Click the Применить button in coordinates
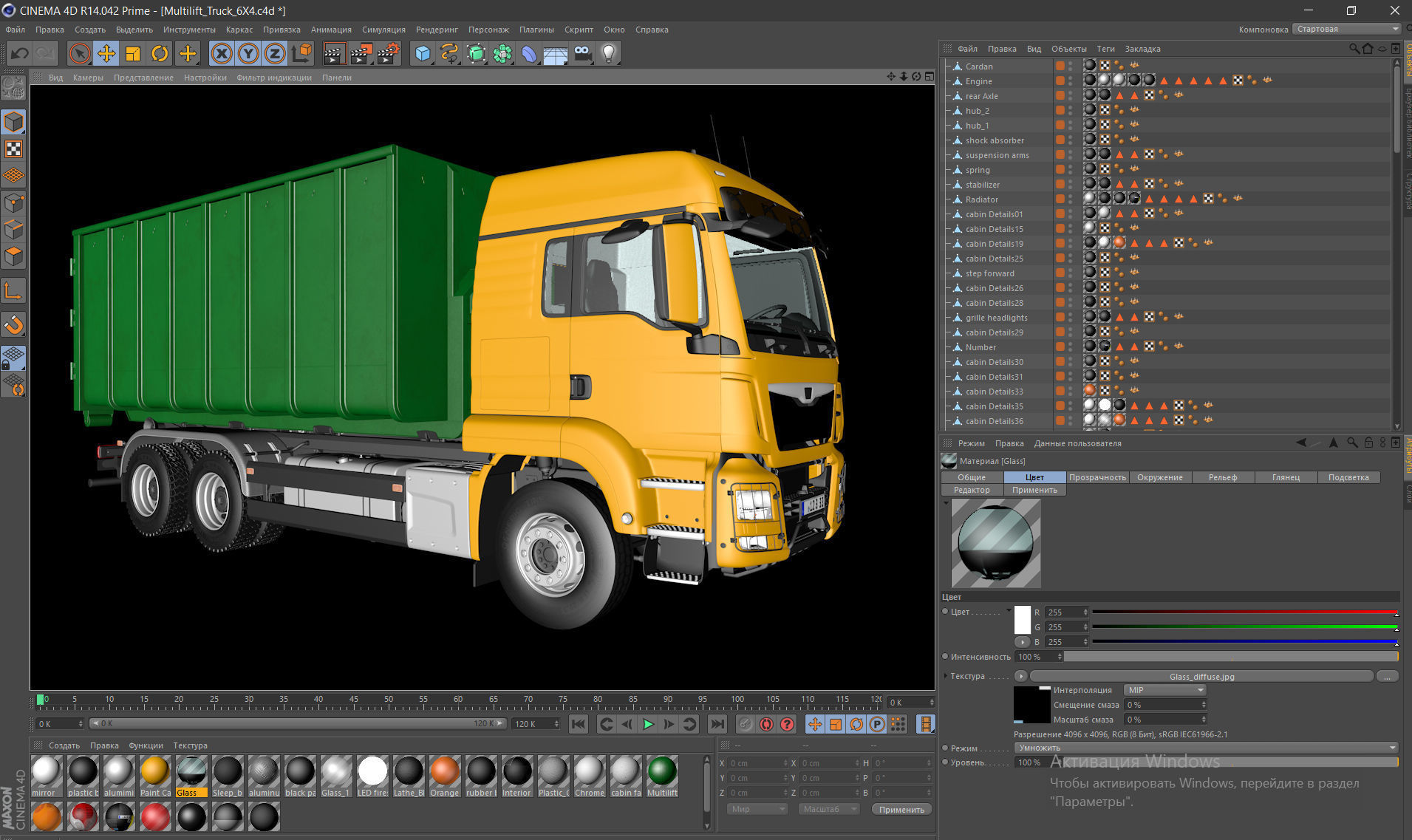Viewport: 1412px width, 840px height. point(901,809)
